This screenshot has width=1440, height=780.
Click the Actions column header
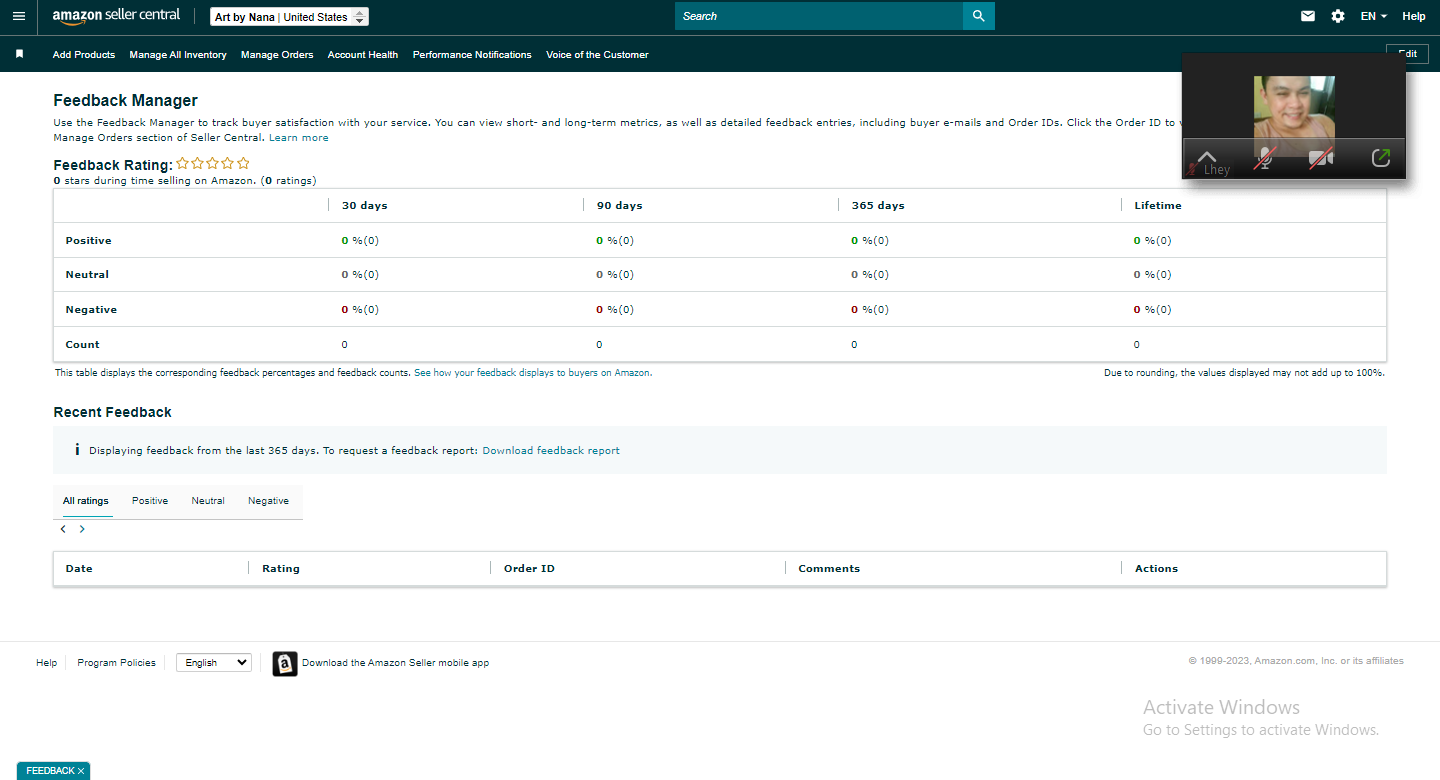click(x=1156, y=568)
